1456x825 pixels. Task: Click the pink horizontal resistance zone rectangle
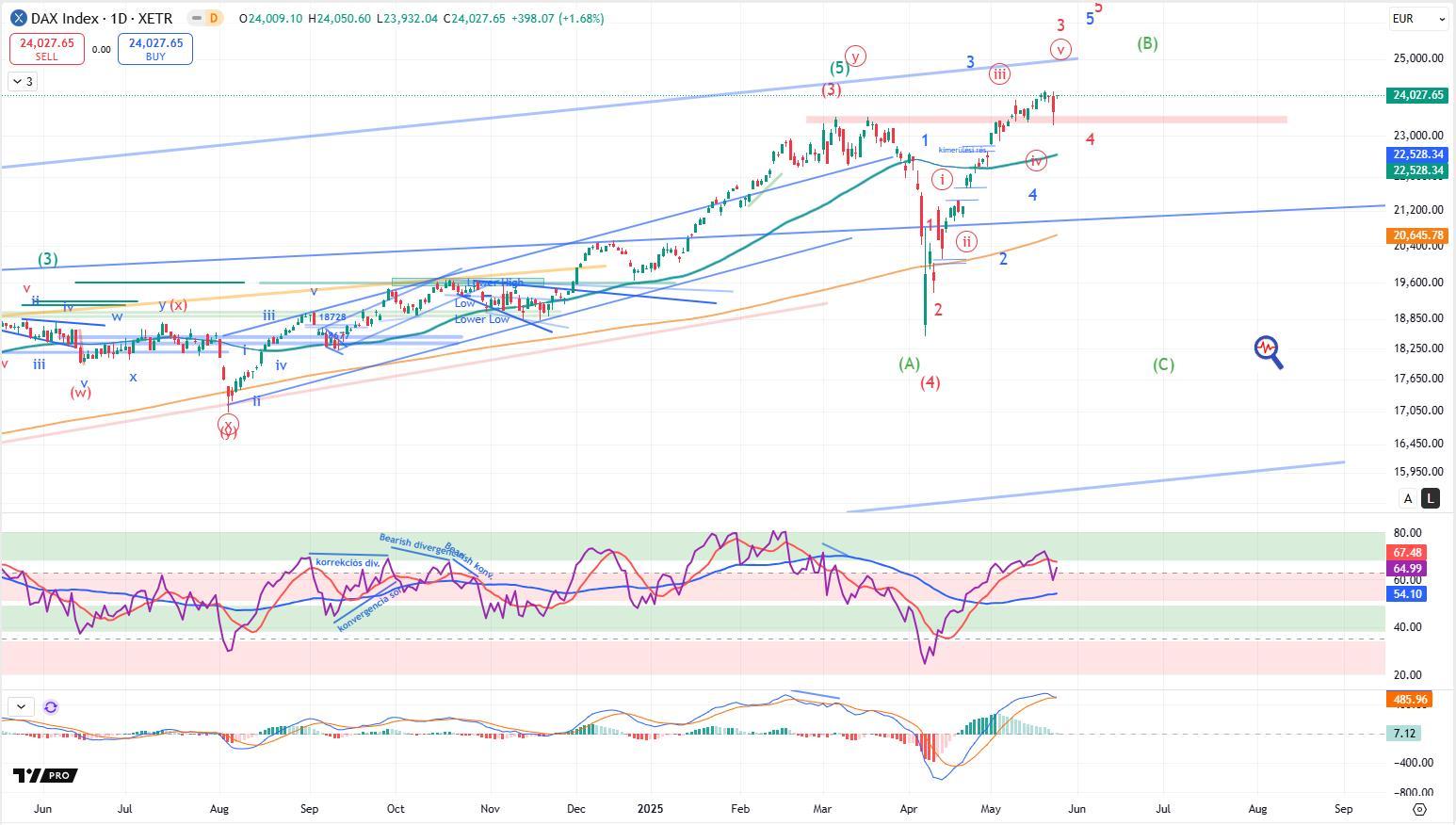click(1177, 120)
